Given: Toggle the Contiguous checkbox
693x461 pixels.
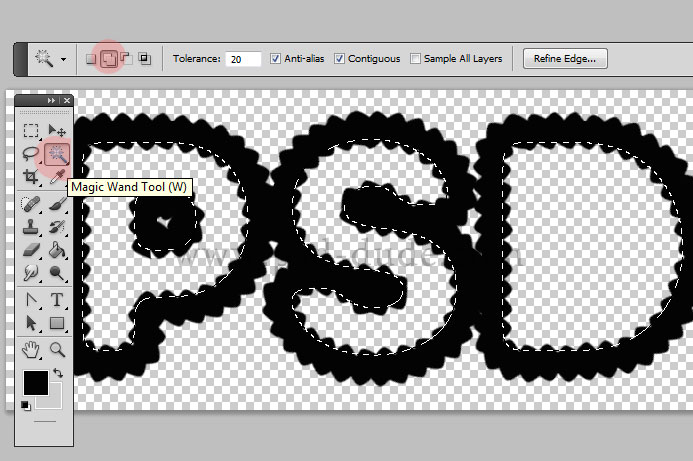Looking at the screenshot, I should click(339, 58).
